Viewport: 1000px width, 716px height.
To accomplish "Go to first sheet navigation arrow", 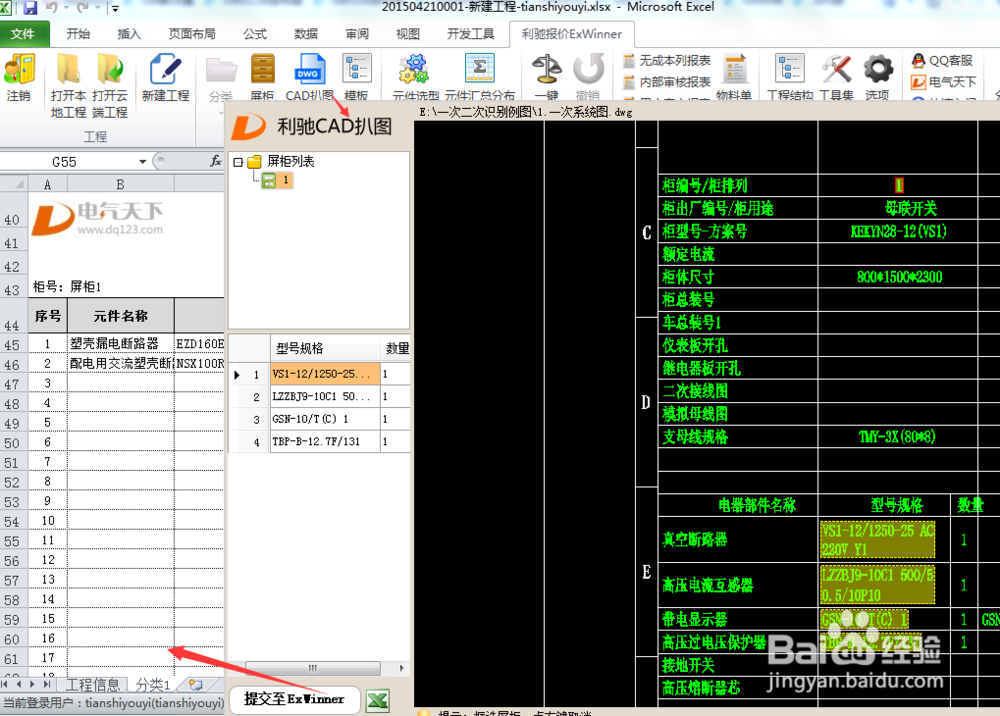I will [5, 684].
